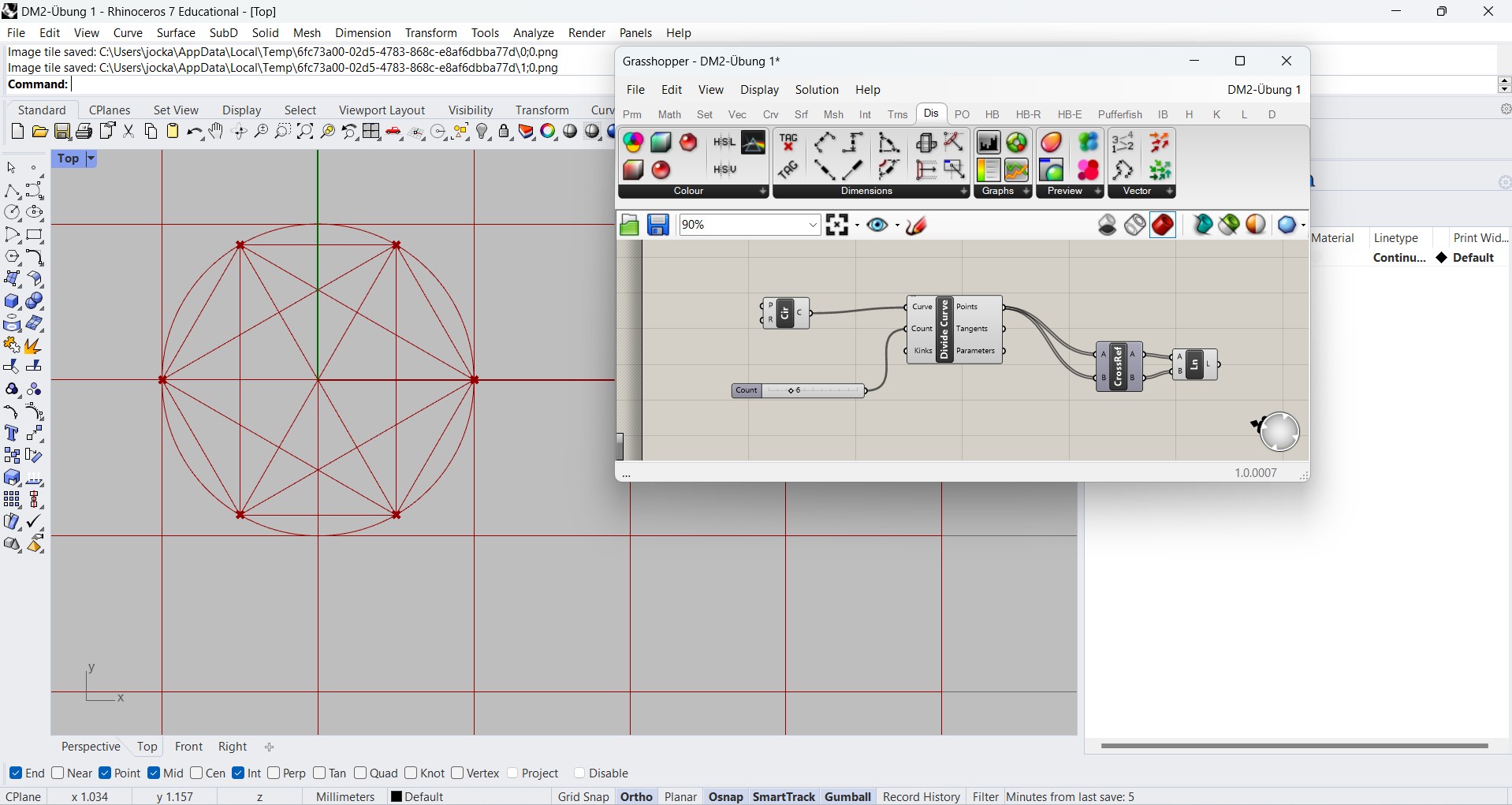
Task: Enable the Quad object snap checkbox
Action: [361, 773]
